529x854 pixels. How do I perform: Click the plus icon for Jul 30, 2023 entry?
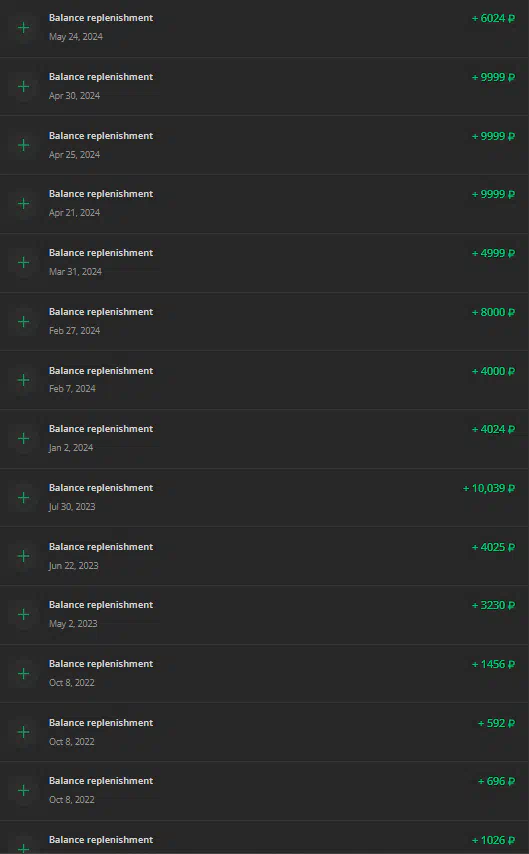click(x=23, y=497)
